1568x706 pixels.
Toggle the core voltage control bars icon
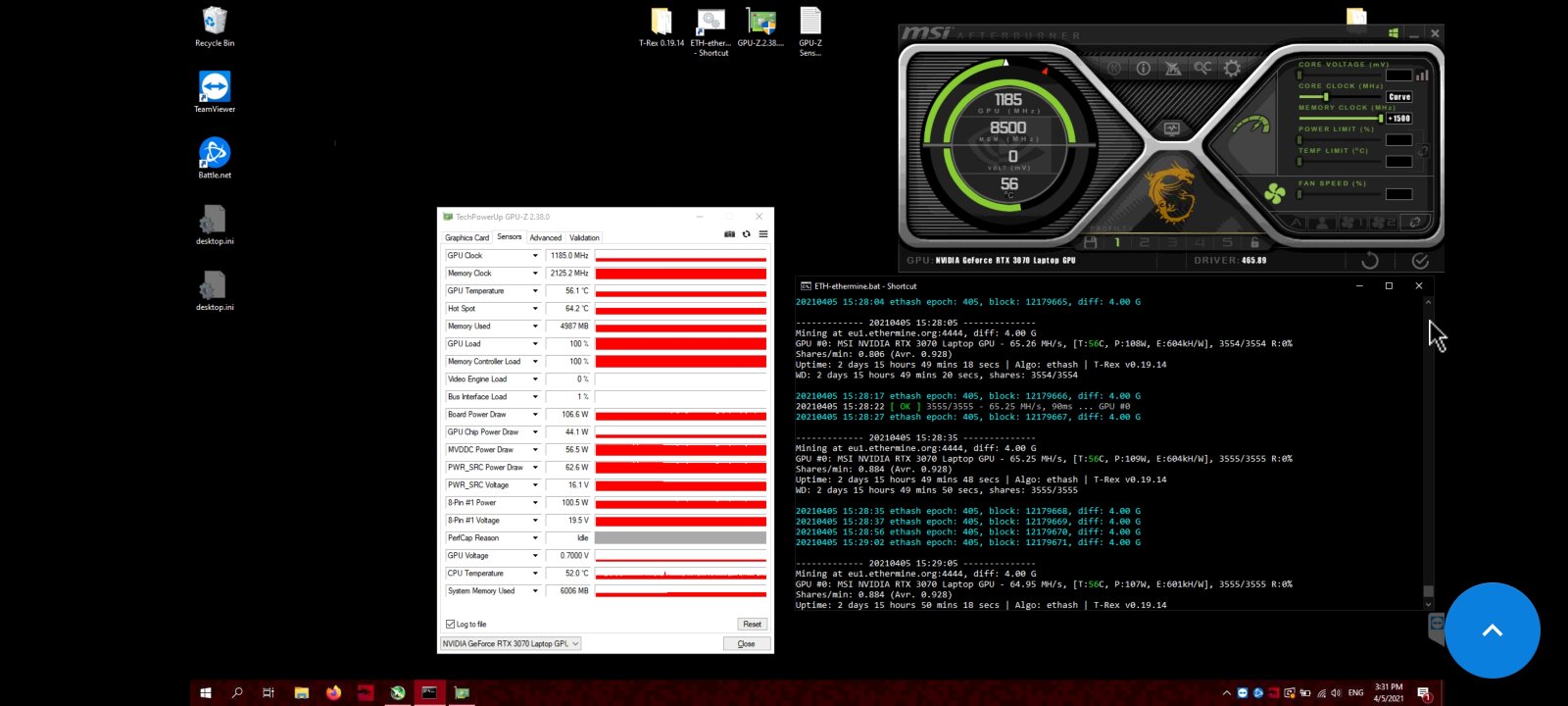[1422, 75]
